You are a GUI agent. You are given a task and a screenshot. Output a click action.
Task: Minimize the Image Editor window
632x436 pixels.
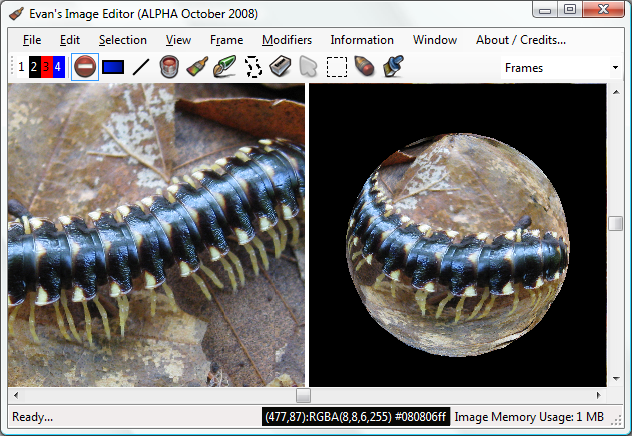point(545,10)
